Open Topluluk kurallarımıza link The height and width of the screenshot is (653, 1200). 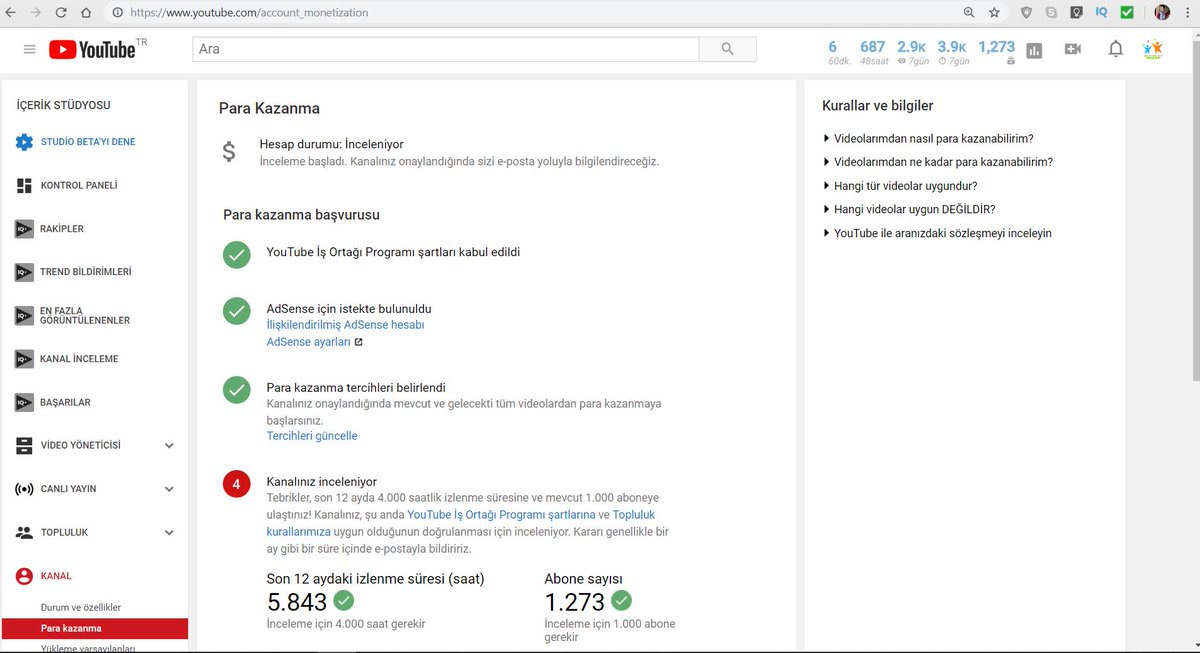coord(461,522)
